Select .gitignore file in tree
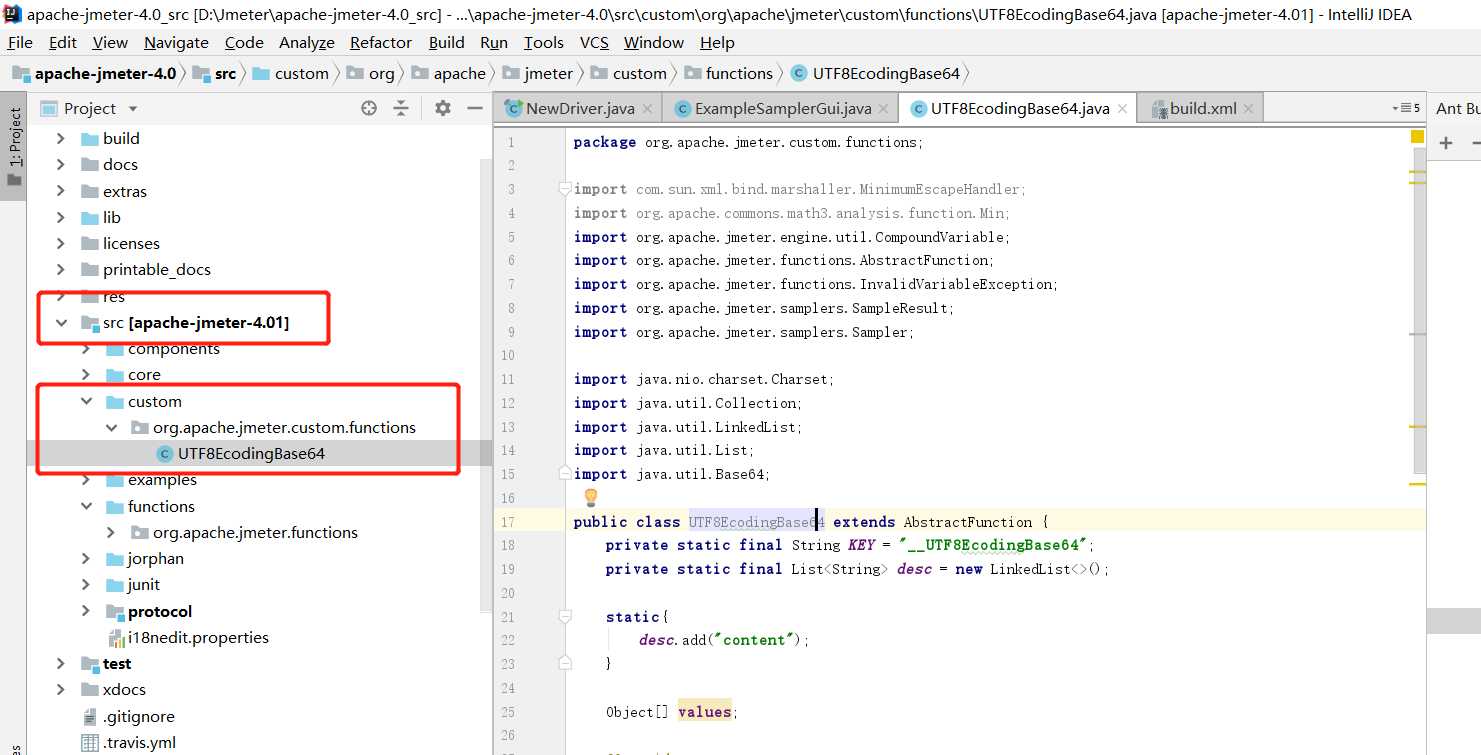The height and width of the screenshot is (755, 1481). [139, 716]
